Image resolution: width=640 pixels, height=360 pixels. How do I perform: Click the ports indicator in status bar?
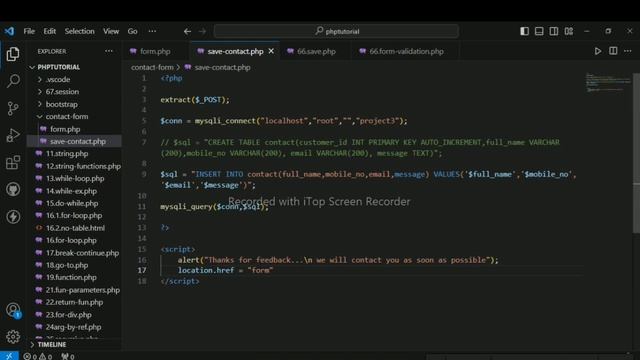tap(68, 356)
